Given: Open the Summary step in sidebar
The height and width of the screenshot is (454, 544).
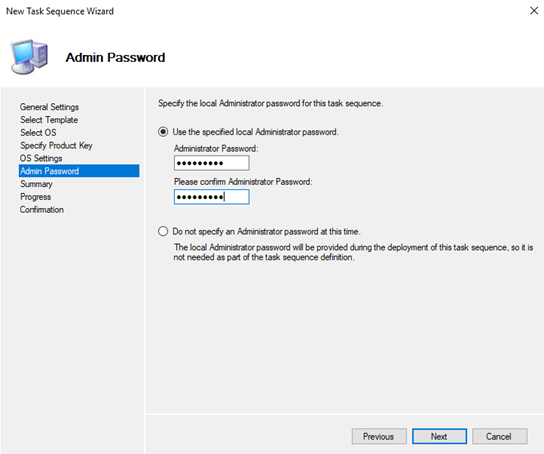Looking at the screenshot, I should pyautogui.click(x=36, y=184).
